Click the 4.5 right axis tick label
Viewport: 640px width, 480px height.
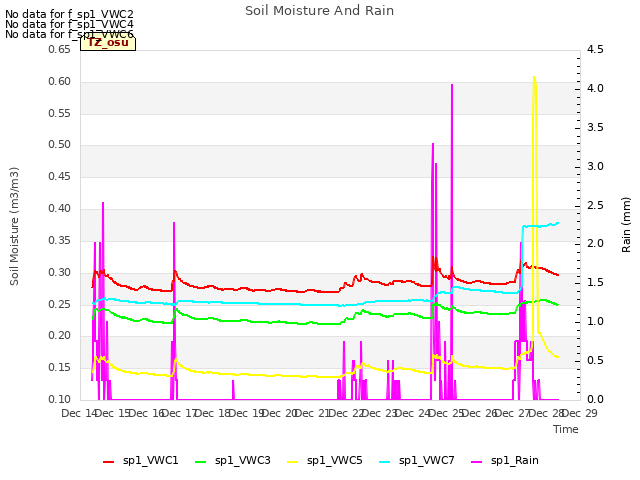595,50
